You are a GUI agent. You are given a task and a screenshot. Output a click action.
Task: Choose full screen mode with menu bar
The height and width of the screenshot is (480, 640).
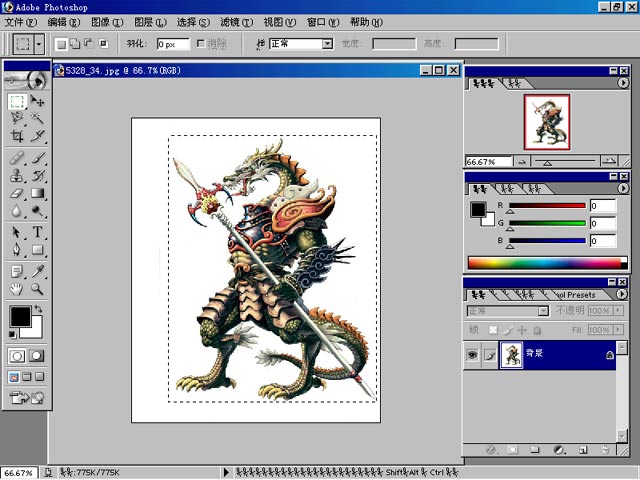click(27, 377)
